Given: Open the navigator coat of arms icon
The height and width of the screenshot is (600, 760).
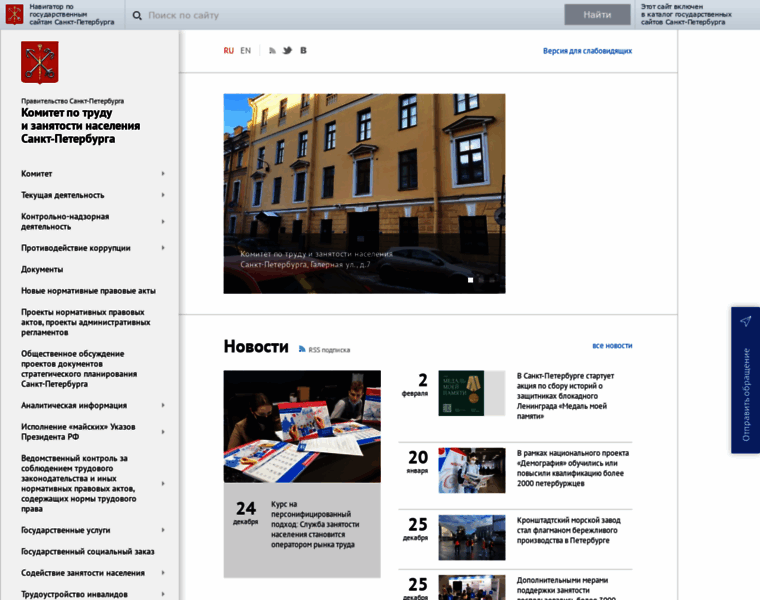Looking at the screenshot, I should 15,15.
